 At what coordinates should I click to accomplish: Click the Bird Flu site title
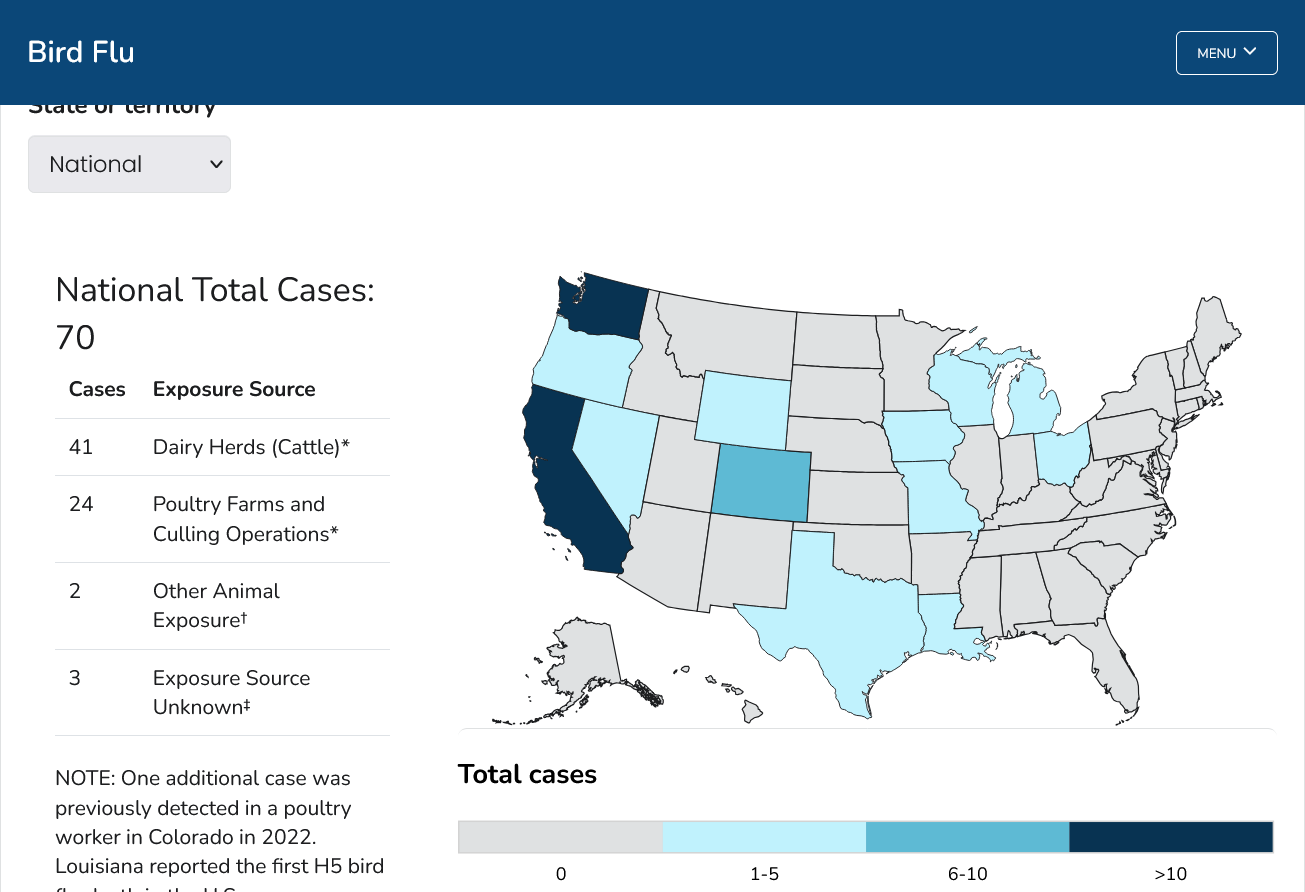tap(81, 52)
